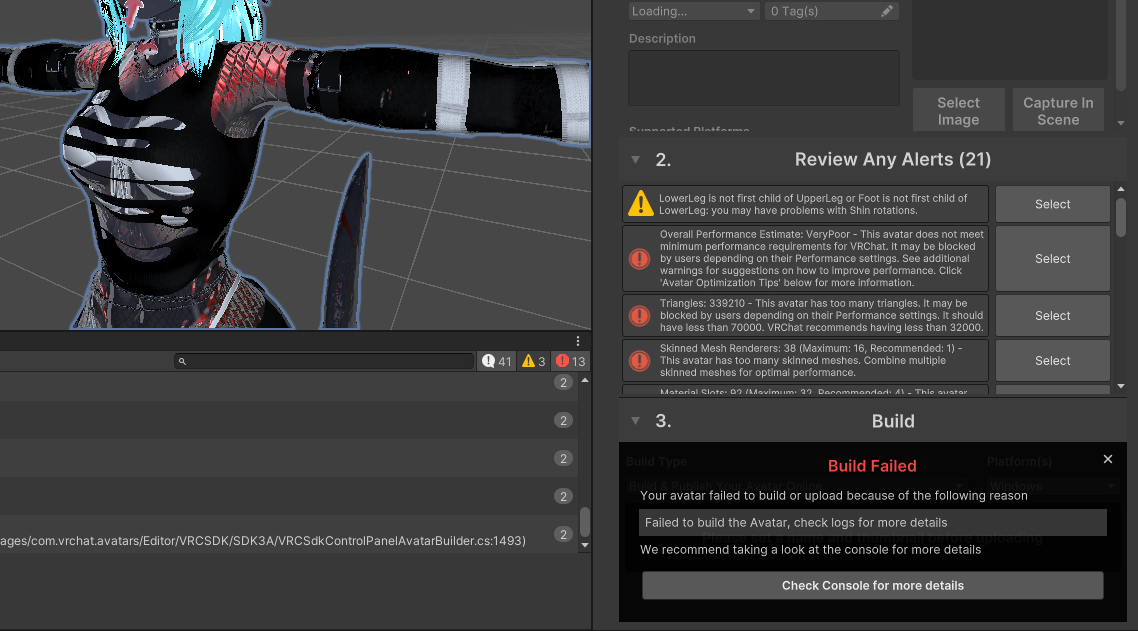Collapse the Build section

tap(636, 421)
